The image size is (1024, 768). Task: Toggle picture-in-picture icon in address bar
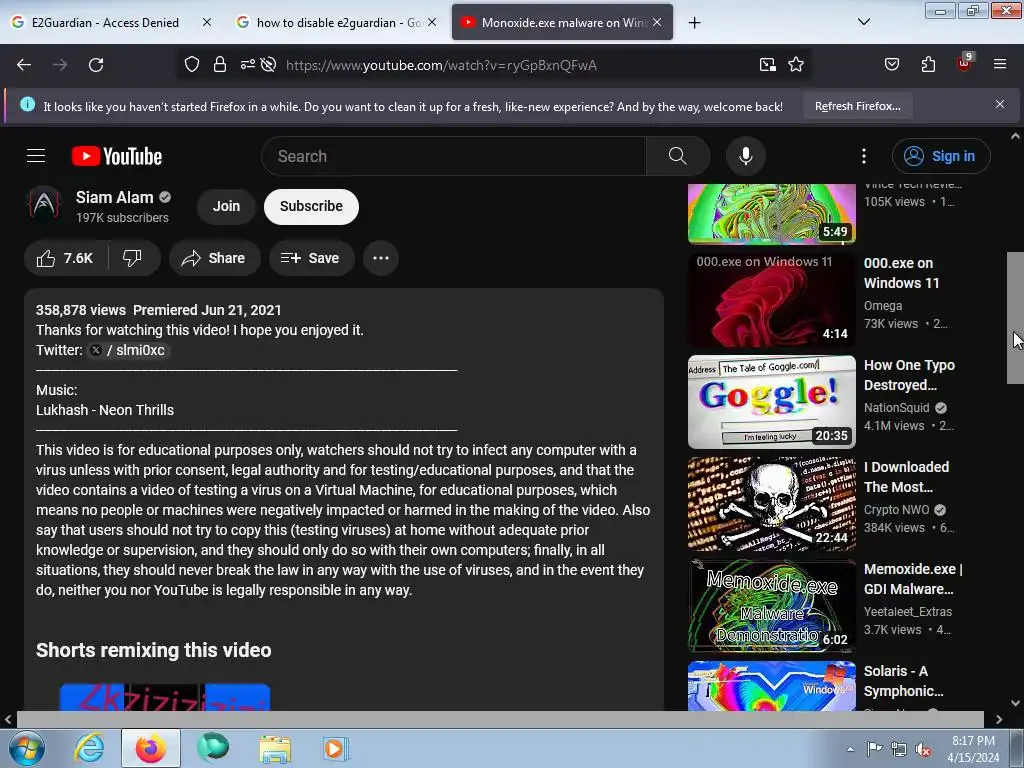tap(767, 65)
